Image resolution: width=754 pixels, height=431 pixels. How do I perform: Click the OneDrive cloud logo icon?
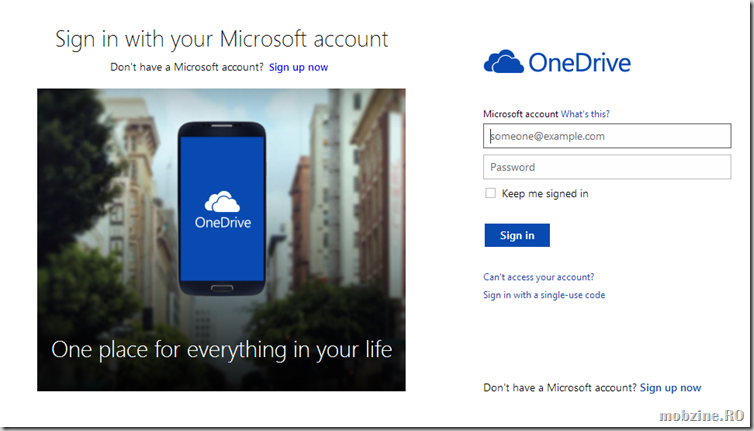(503, 62)
